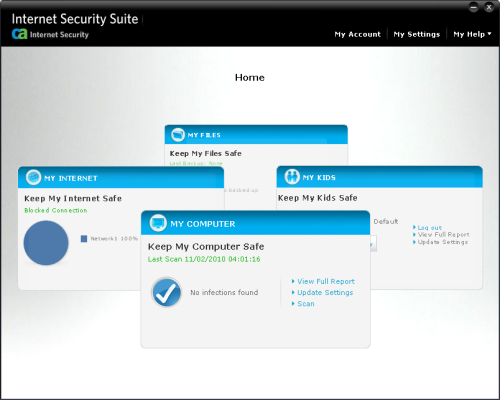Minimize the Internet Security Suite window
This screenshot has width=500, height=400.
474,7
